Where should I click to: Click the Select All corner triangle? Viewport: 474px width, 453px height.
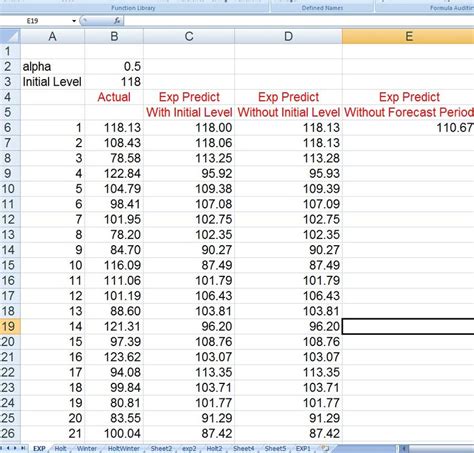coord(10,36)
